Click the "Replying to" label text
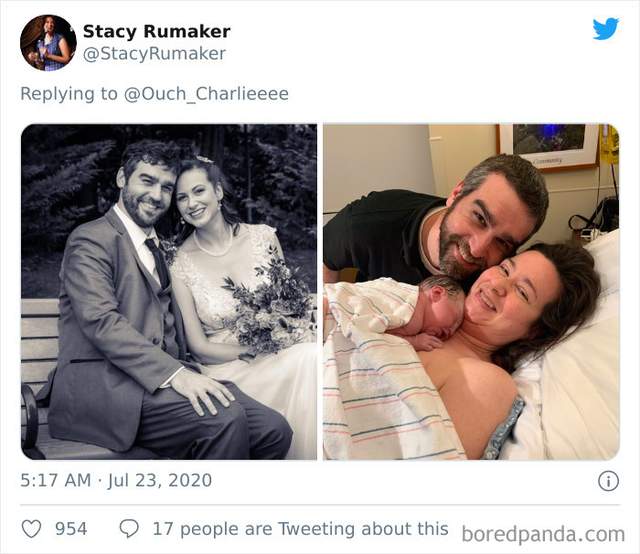This screenshot has height=554, width=640. click(70, 94)
